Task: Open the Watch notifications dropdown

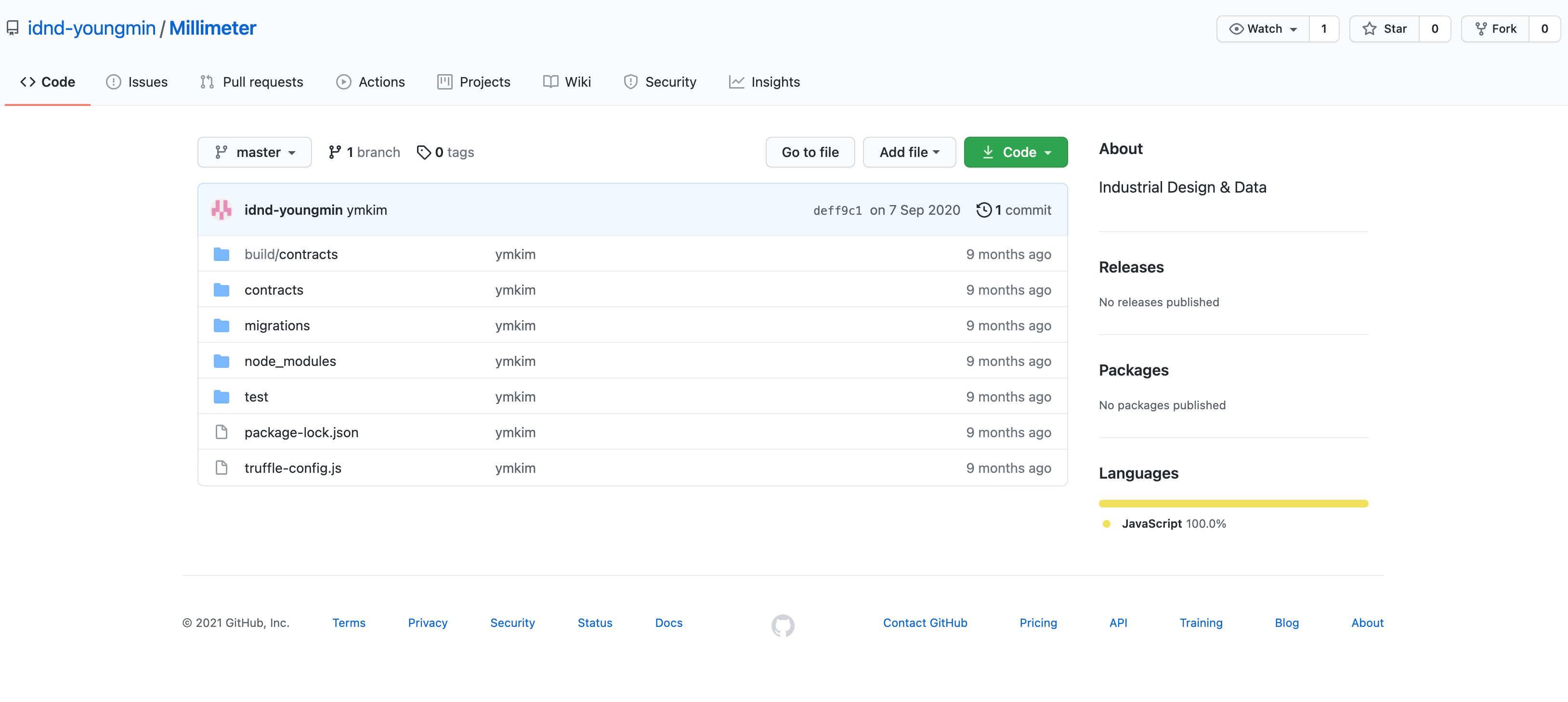Action: point(1262,28)
